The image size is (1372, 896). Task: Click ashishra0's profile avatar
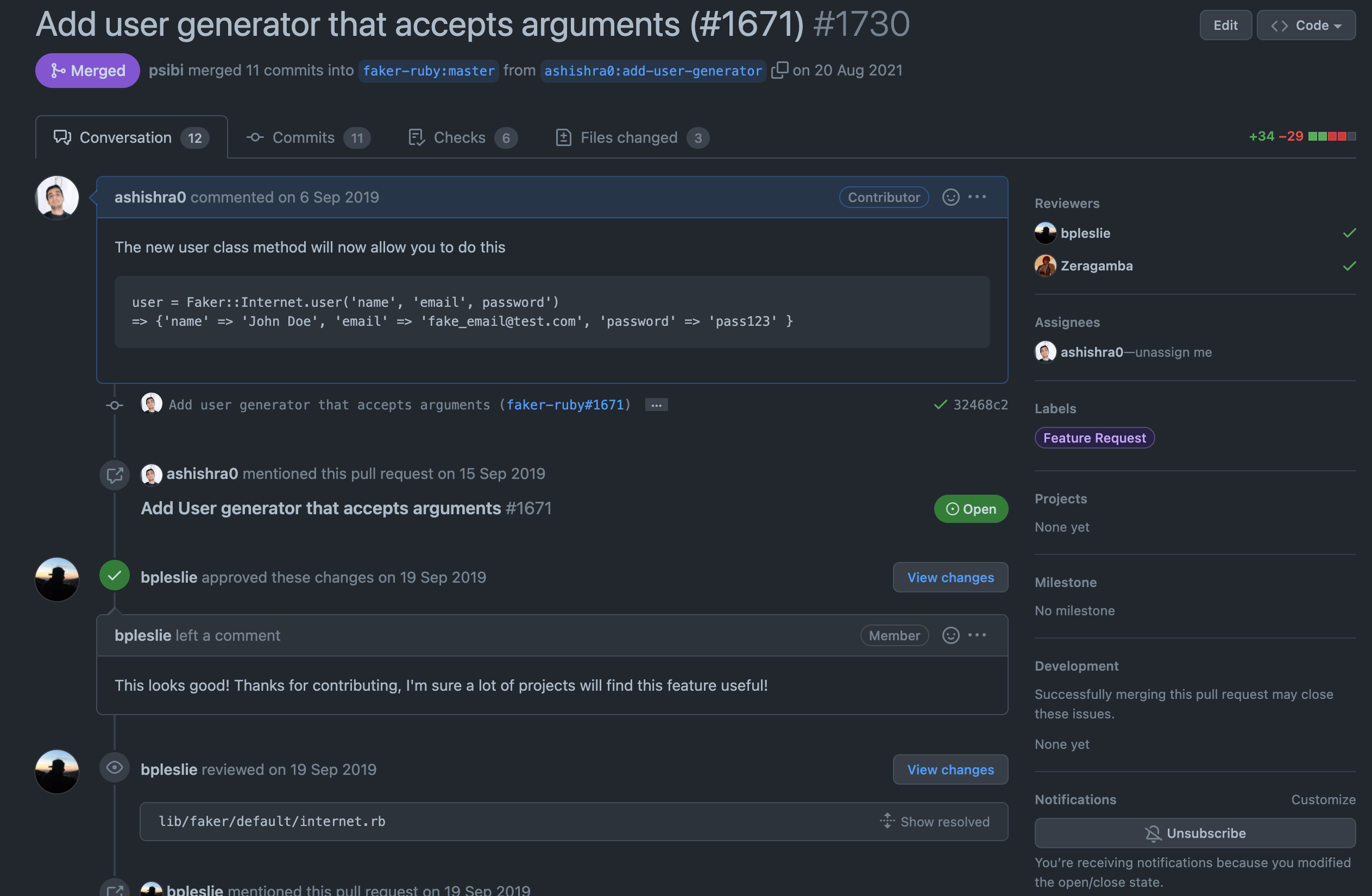coord(56,197)
